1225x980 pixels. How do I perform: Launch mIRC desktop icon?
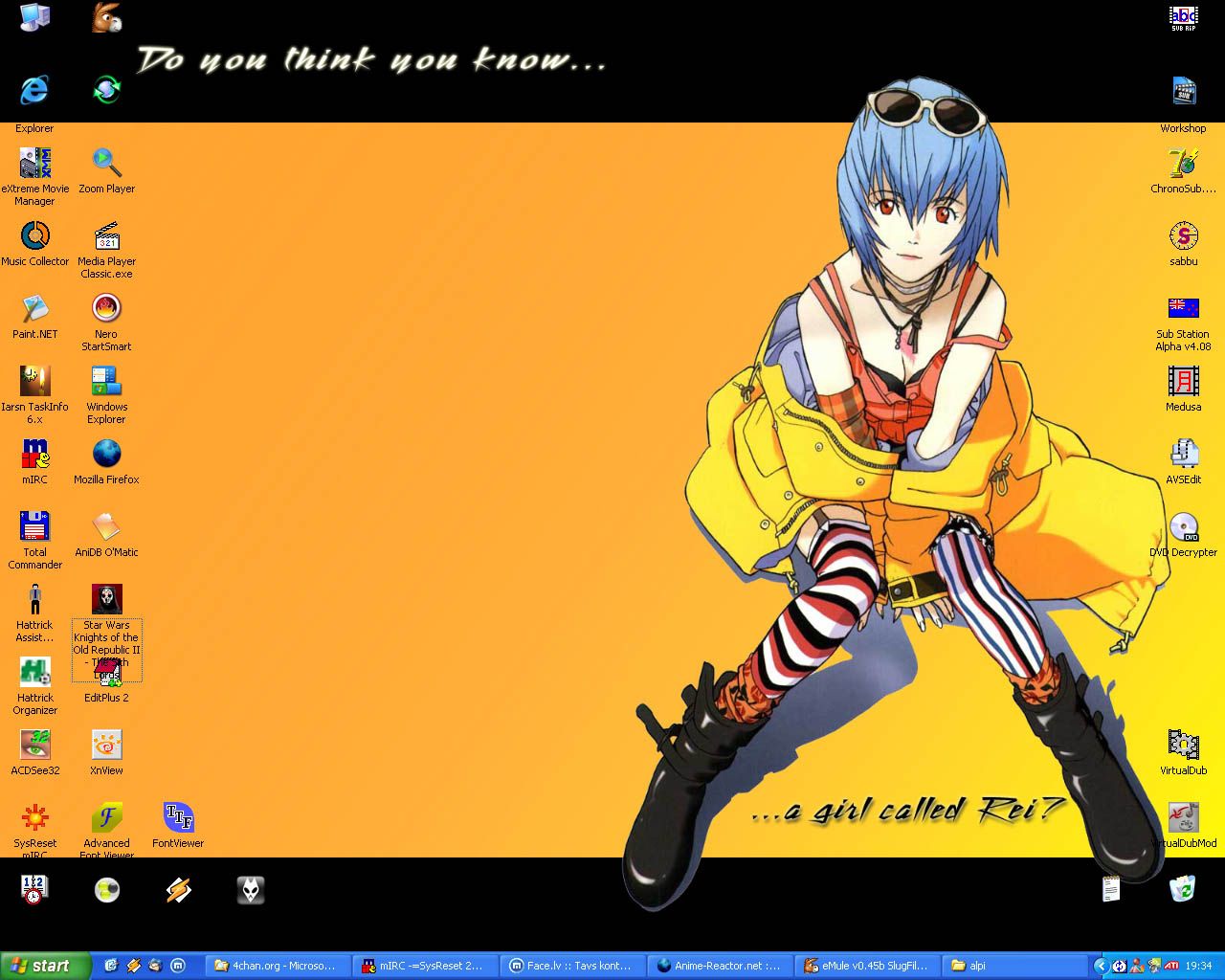tap(34, 454)
